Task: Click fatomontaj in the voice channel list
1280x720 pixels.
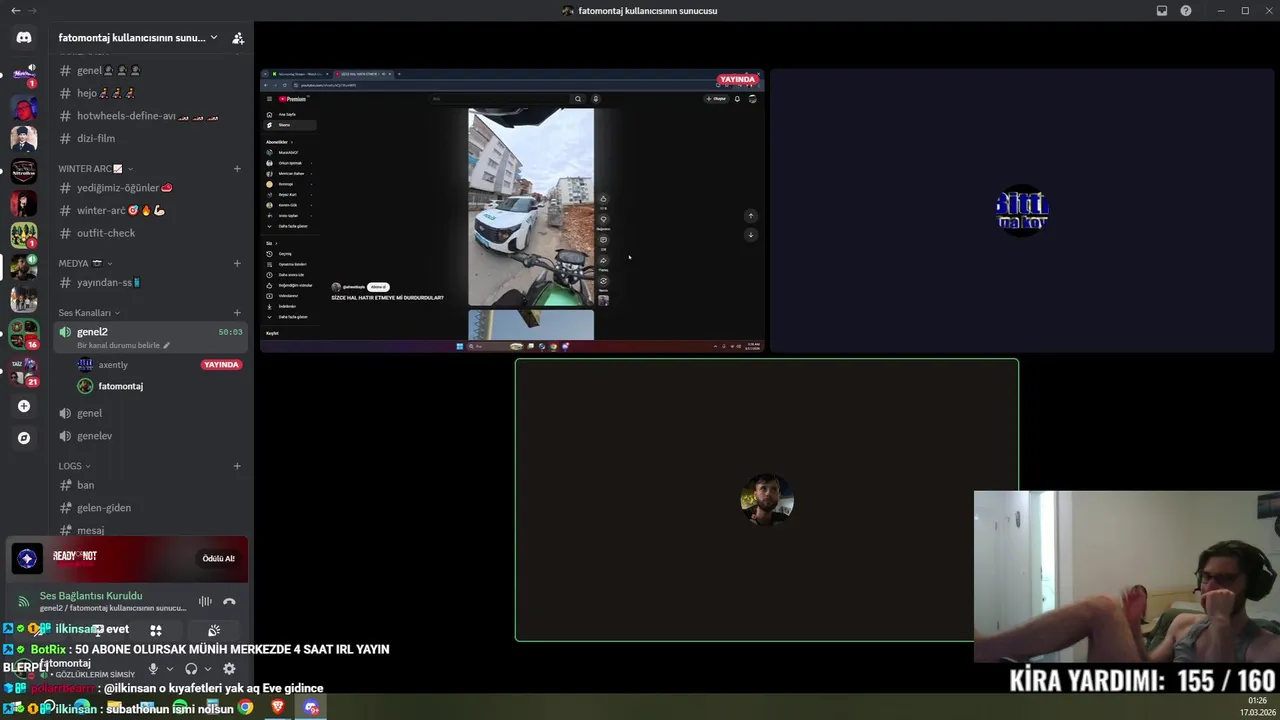Action: pyautogui.click(x=120, y=386)
